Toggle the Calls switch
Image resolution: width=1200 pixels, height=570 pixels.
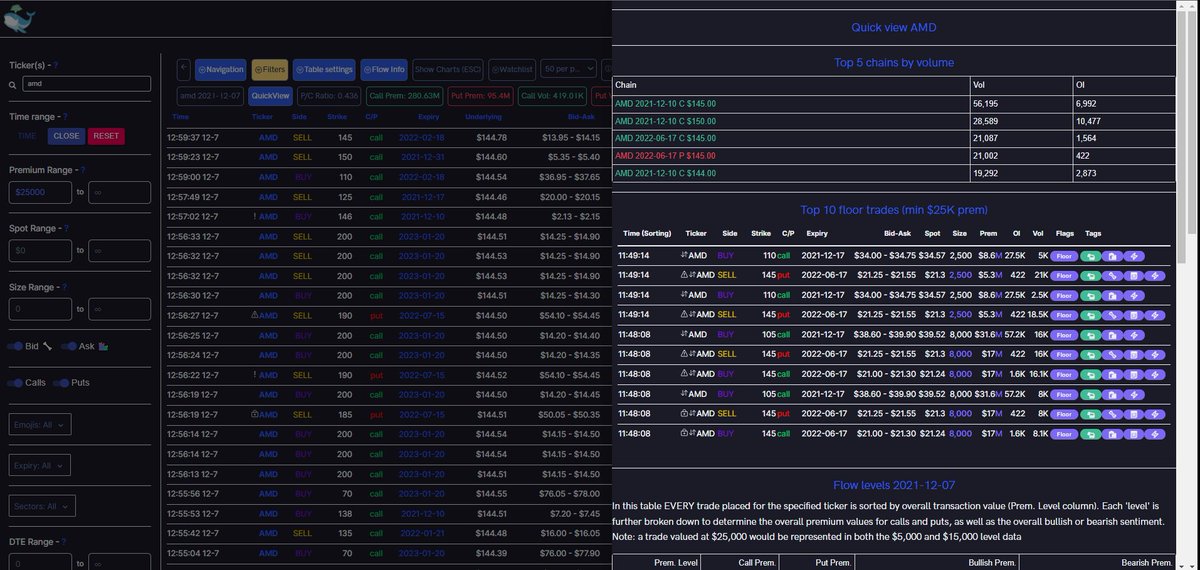[16, 383]
